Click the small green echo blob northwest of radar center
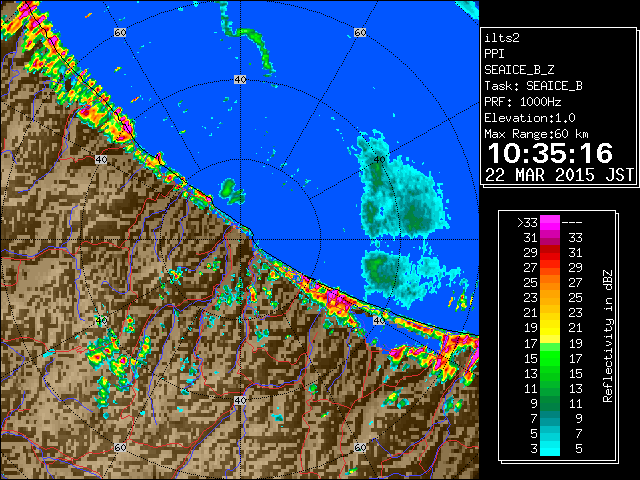 [x=231, y=191]
